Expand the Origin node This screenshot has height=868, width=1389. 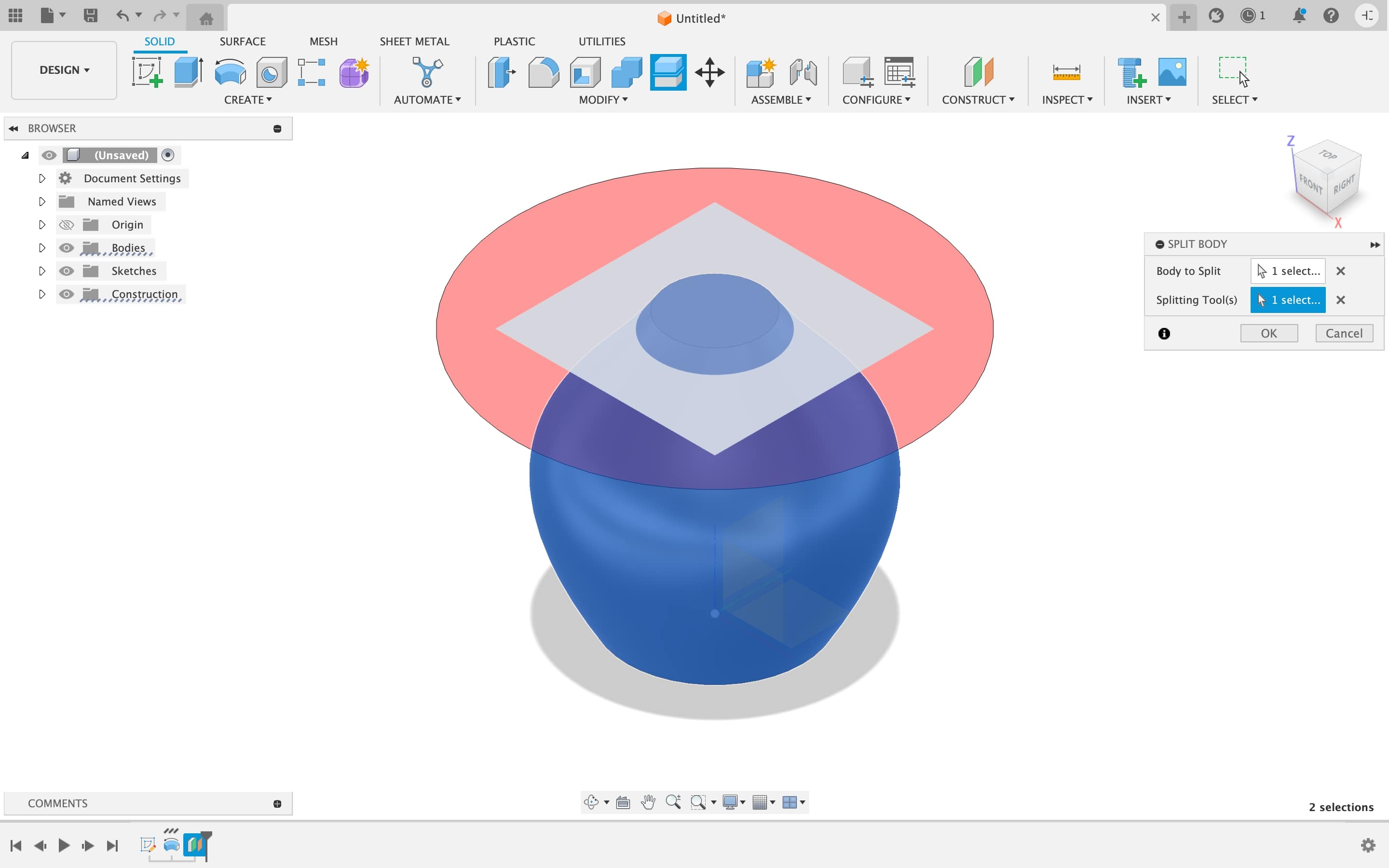(x=42, y=224)
